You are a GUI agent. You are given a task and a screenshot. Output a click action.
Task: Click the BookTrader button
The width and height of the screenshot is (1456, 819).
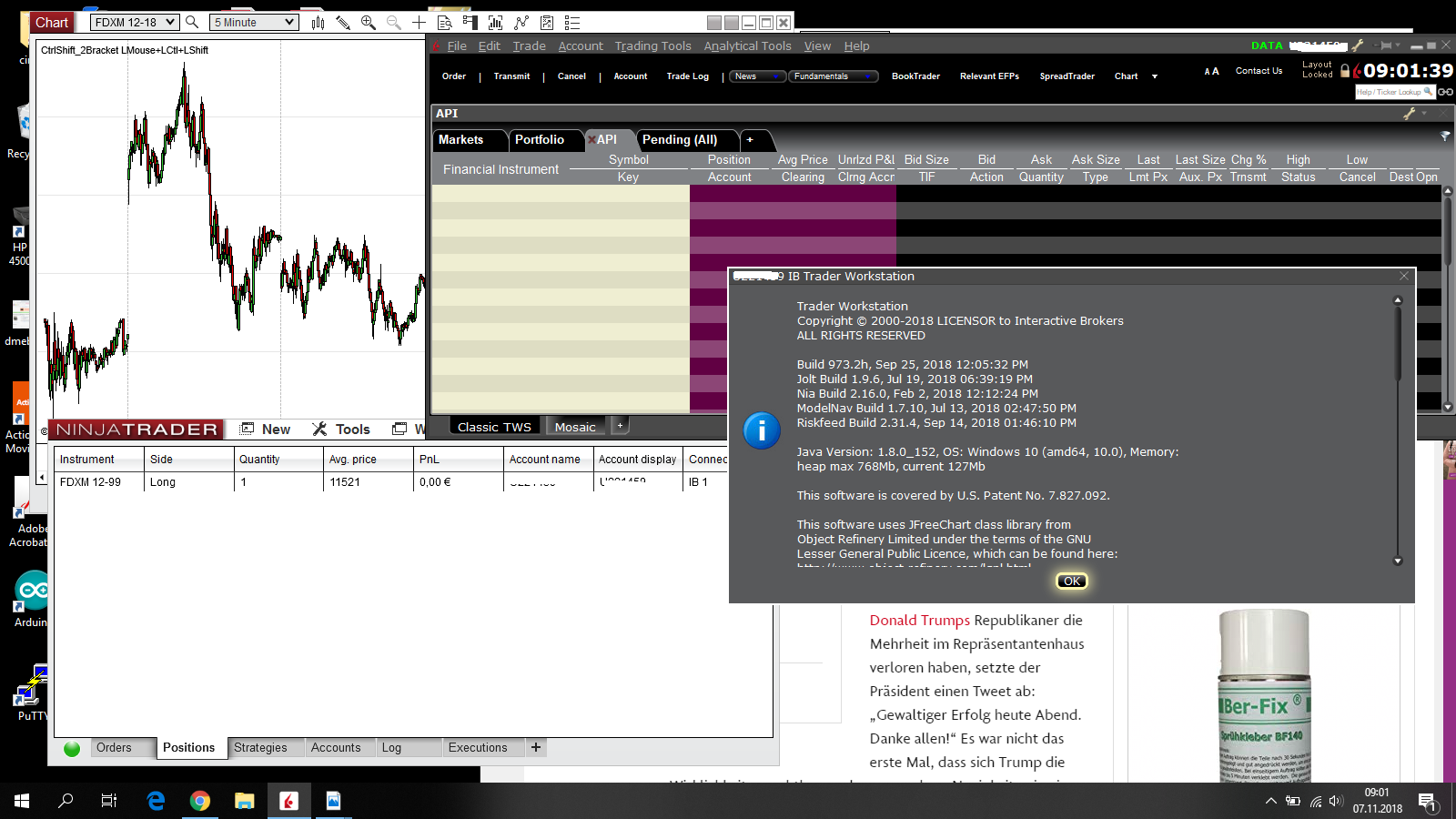click(915, 76)
